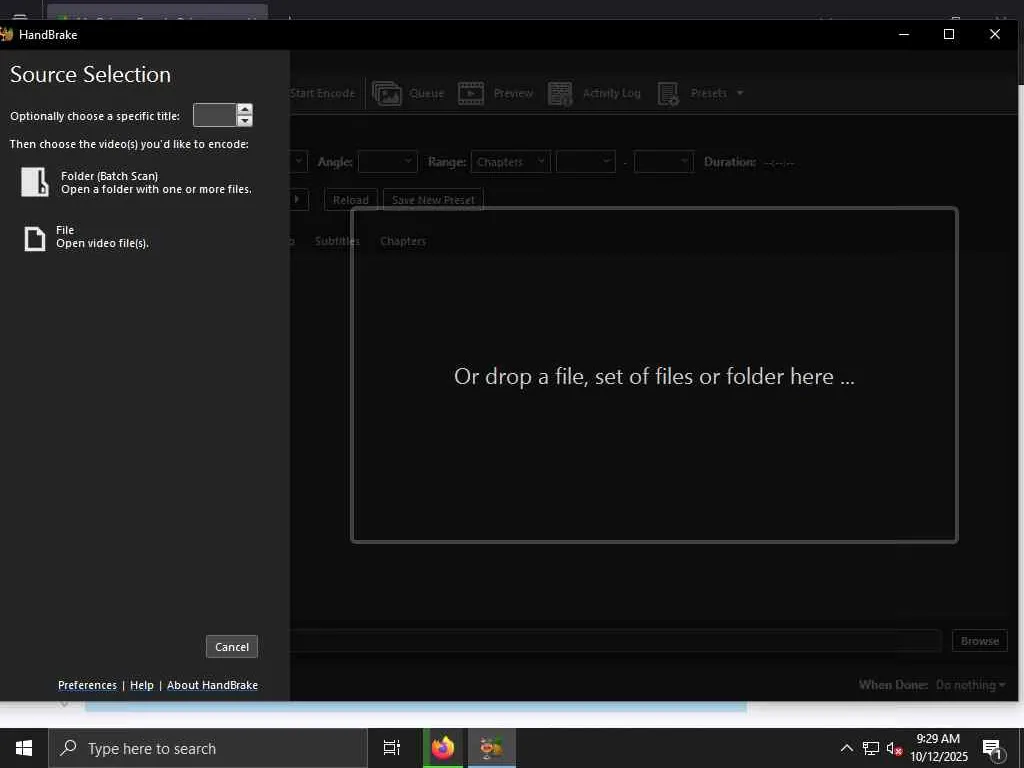Image resolution: width=1024 pixels, height=768 pixels.
Task: Click the Preview film icon
Action: pos(471,93)
